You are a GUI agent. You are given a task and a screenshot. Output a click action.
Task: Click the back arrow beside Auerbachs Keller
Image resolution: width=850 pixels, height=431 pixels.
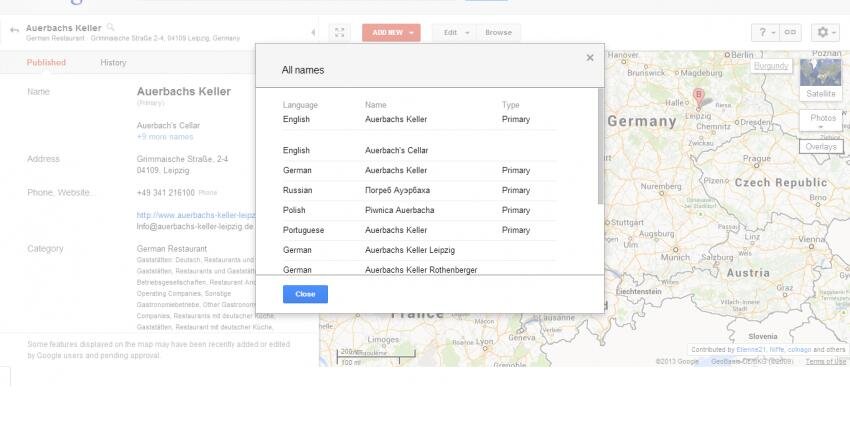(15, 29)
